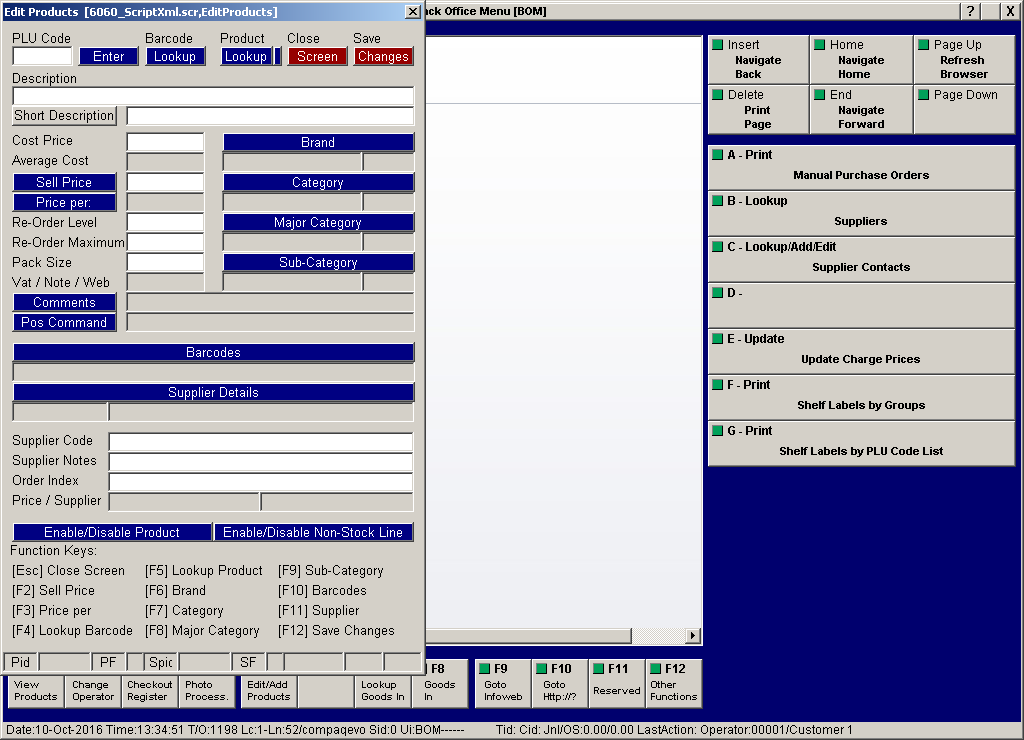
Task: Click the Checkout Register bottom button
Action: pyautogui.click(x=150, y=691)
